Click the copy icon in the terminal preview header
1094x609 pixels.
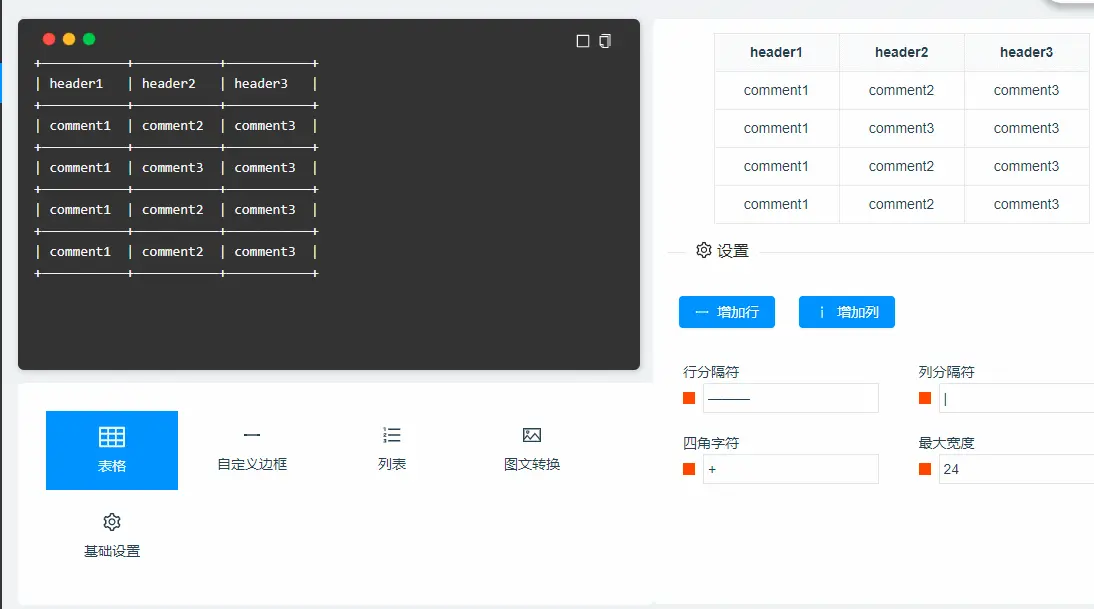[x=605, y=41]
